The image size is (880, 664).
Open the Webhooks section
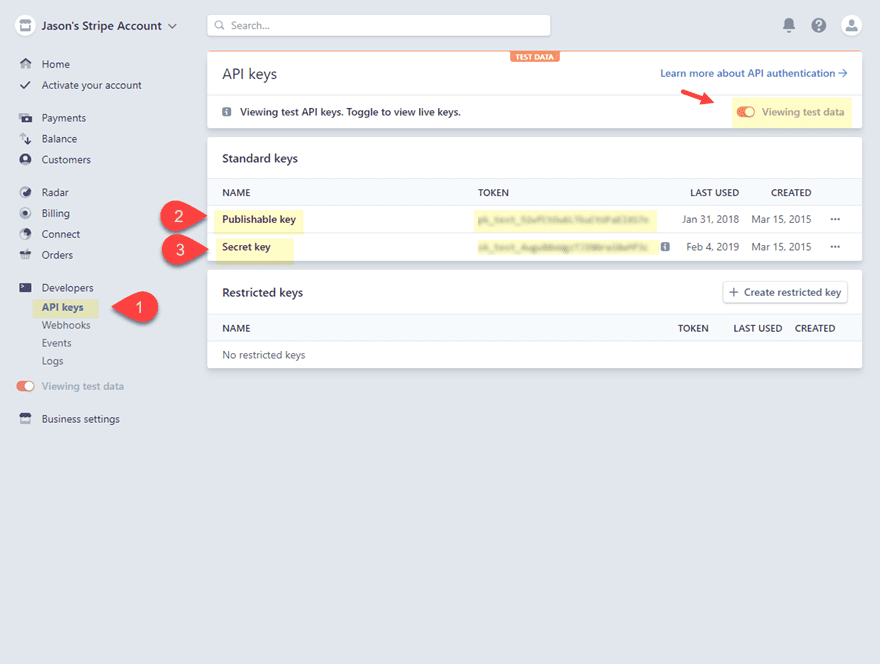pos(66,325)
